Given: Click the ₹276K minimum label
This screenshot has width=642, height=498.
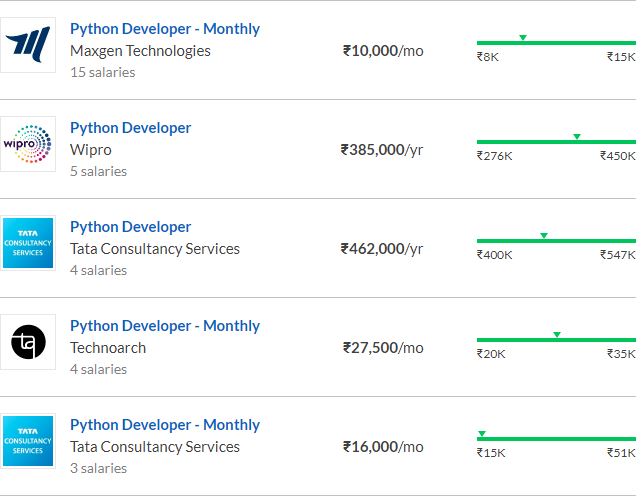Looking at the screenshot, I should 494,156.
